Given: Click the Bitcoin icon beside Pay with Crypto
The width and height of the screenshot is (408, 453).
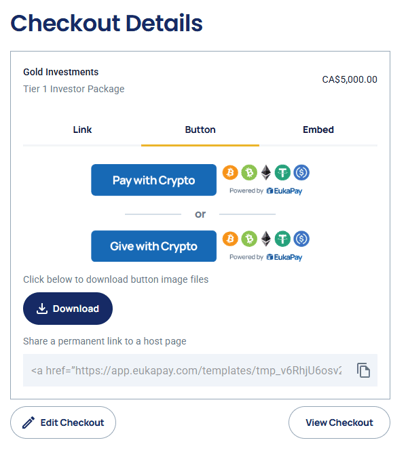Looking at the screenshot, I should 230,173.
